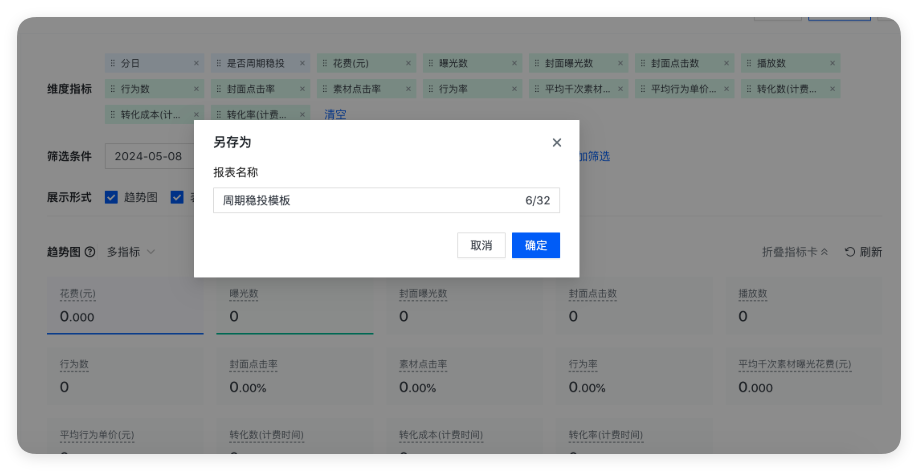918x471 pixels.
Task: Grab the drag handle of 播放数 tag
Action: point(749,63)
